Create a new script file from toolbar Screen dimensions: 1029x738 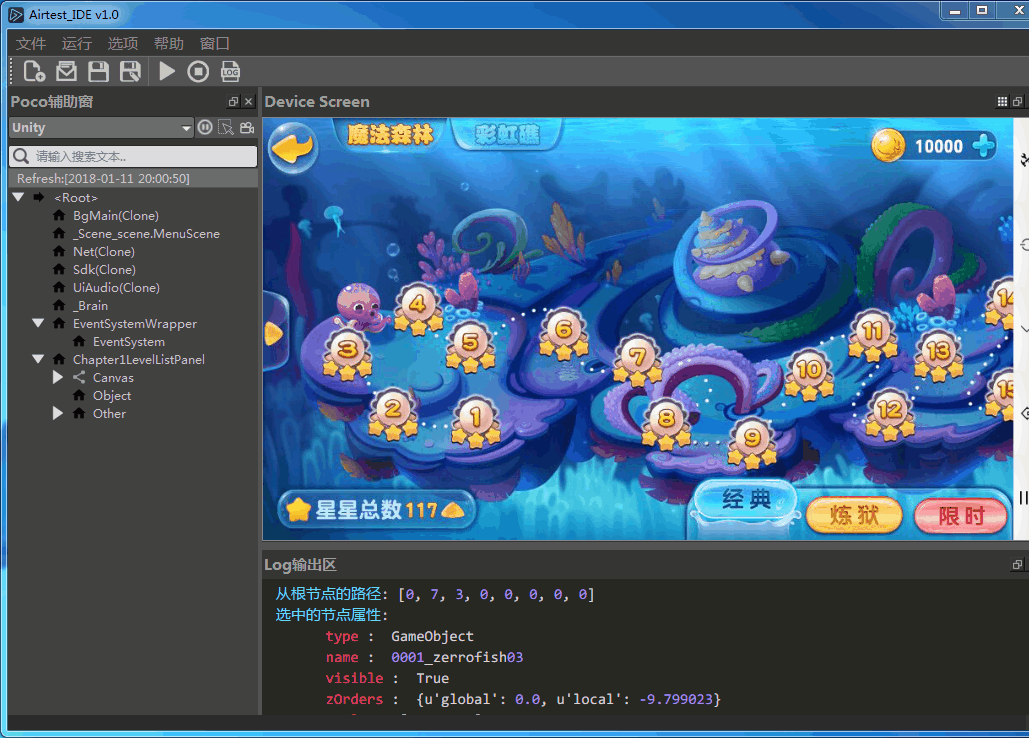coord(34,71)
